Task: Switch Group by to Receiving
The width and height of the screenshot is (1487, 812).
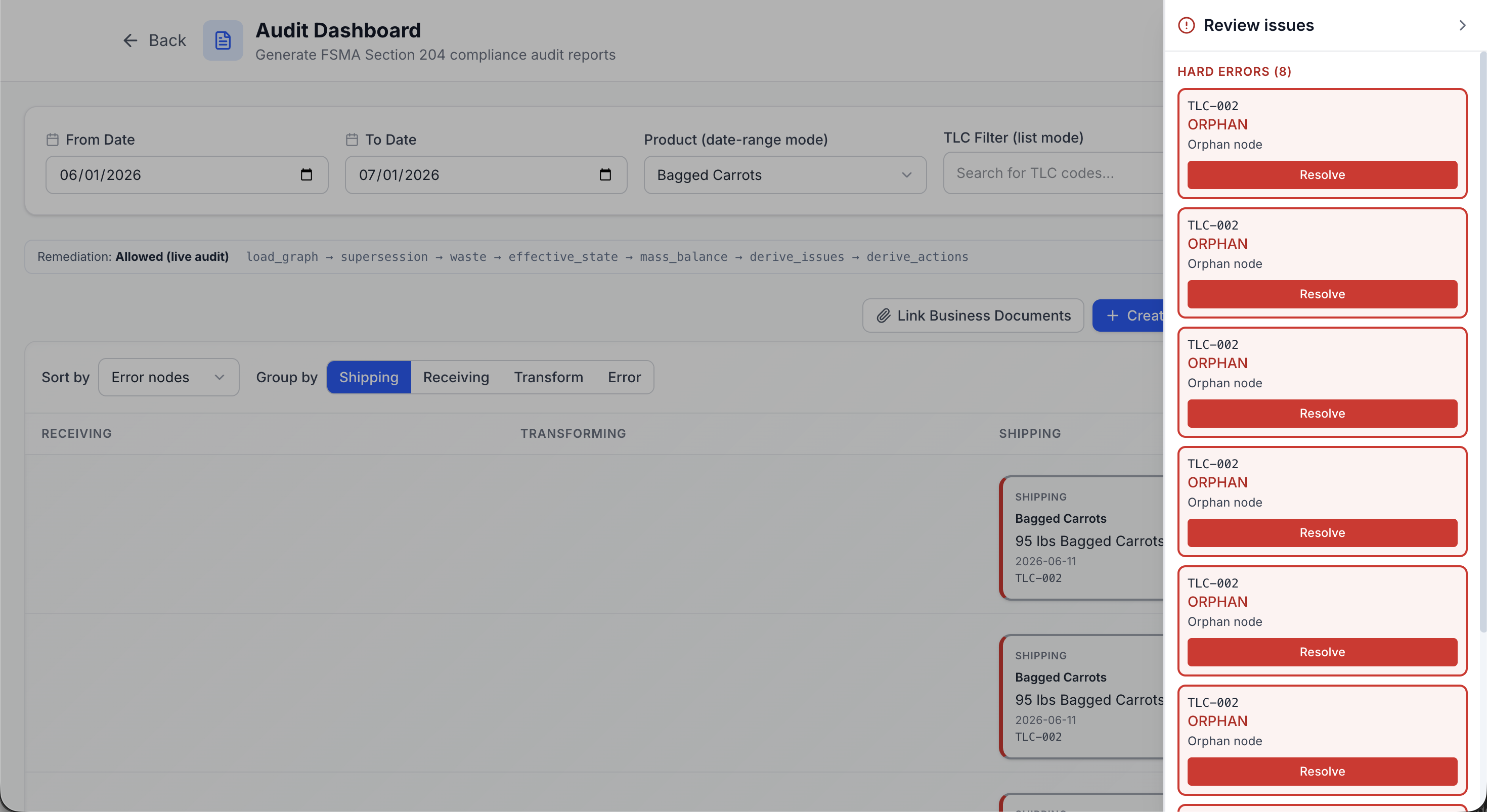Action: (456, 377)
